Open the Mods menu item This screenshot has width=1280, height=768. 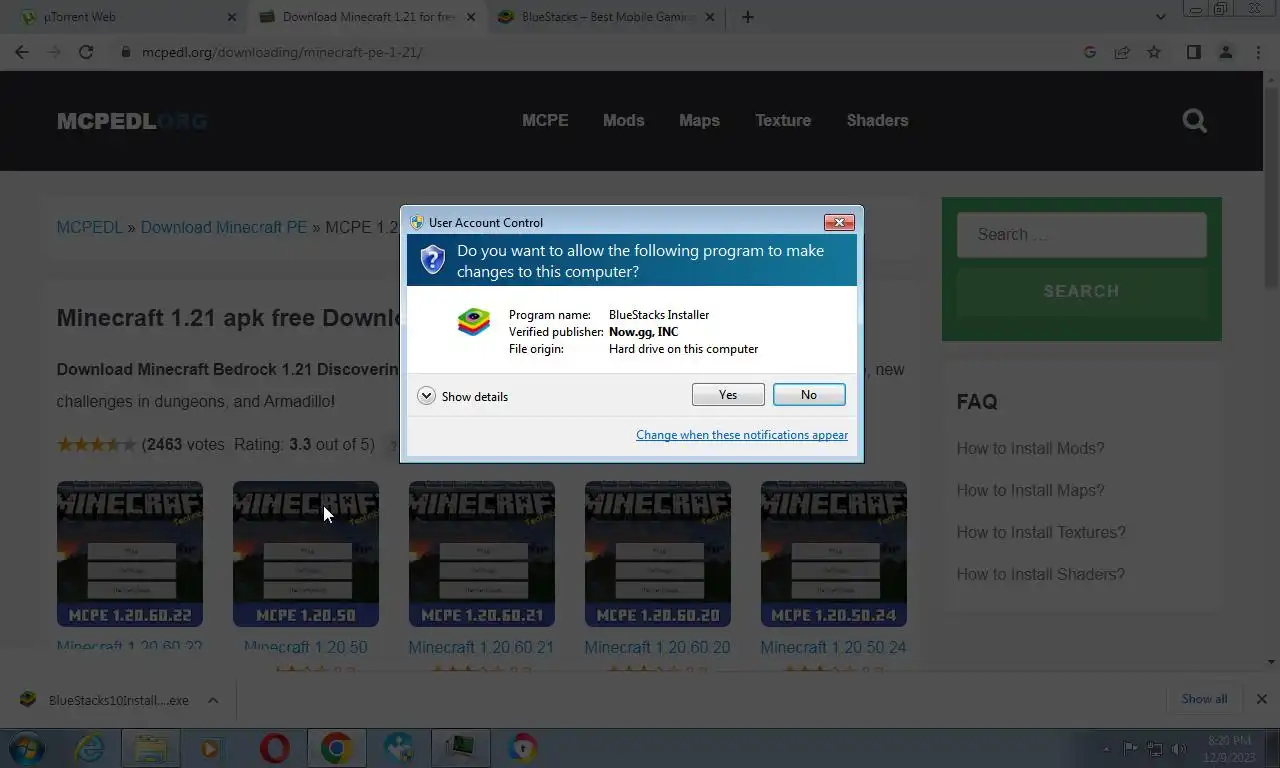pyautogui.click(x=623, y=120)
